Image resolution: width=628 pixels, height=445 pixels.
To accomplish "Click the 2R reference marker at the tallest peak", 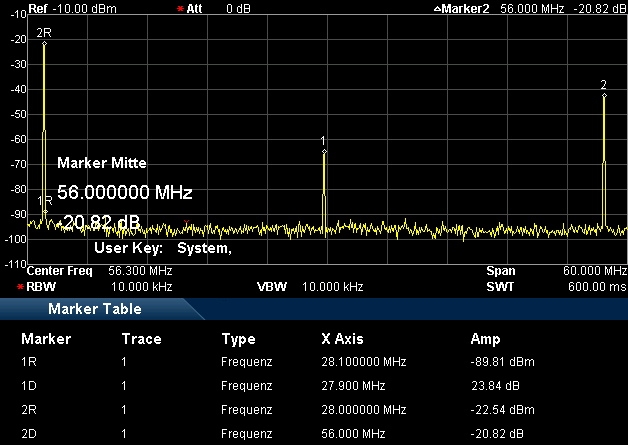I will [x=44, y=33].
